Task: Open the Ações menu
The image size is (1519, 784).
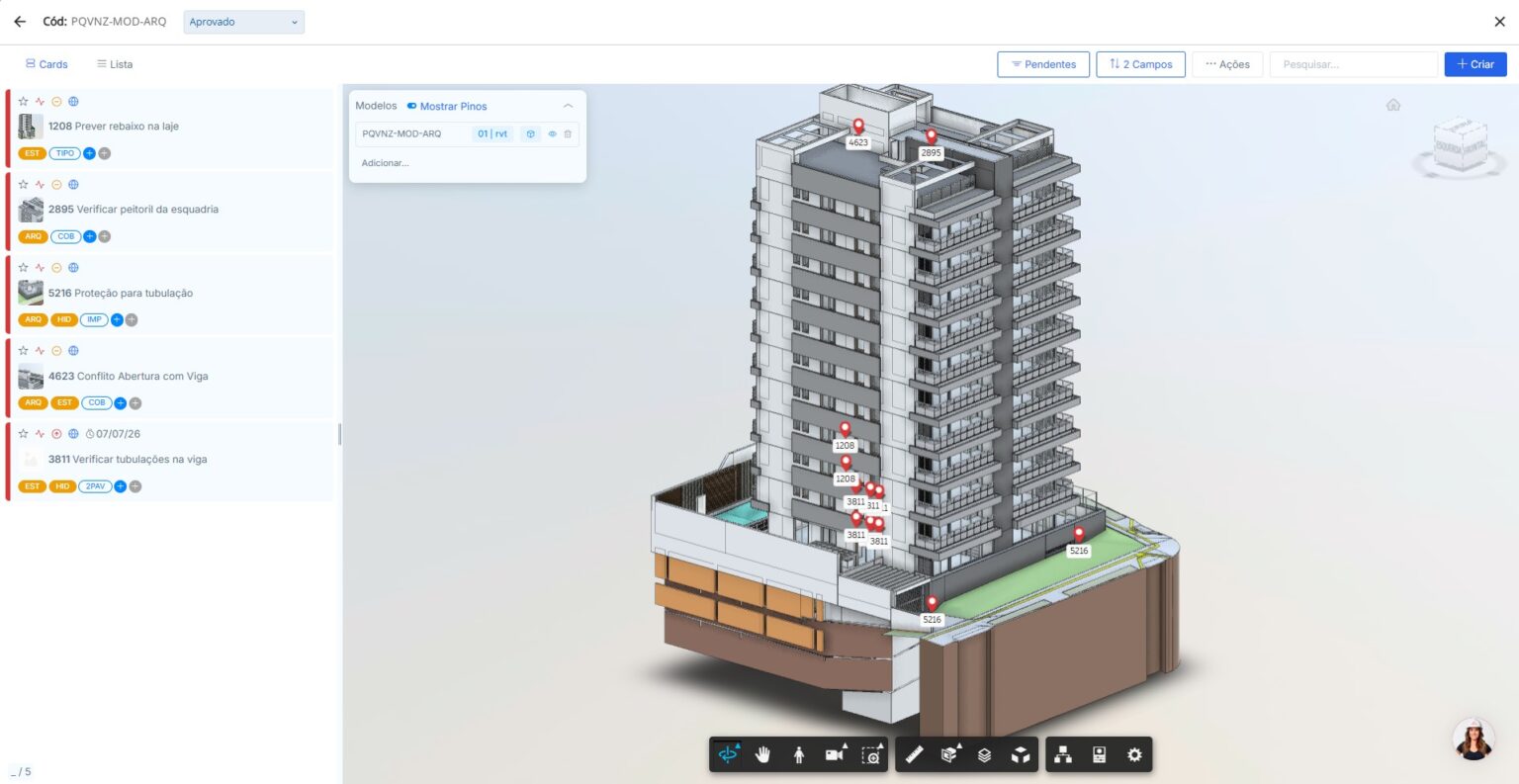Action: (1226, 64)
